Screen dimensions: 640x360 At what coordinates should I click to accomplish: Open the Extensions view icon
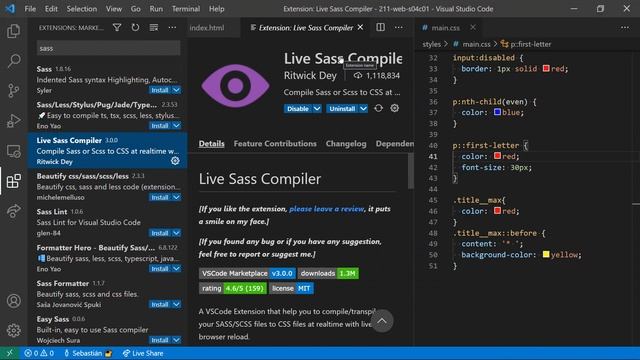(13, 181)
